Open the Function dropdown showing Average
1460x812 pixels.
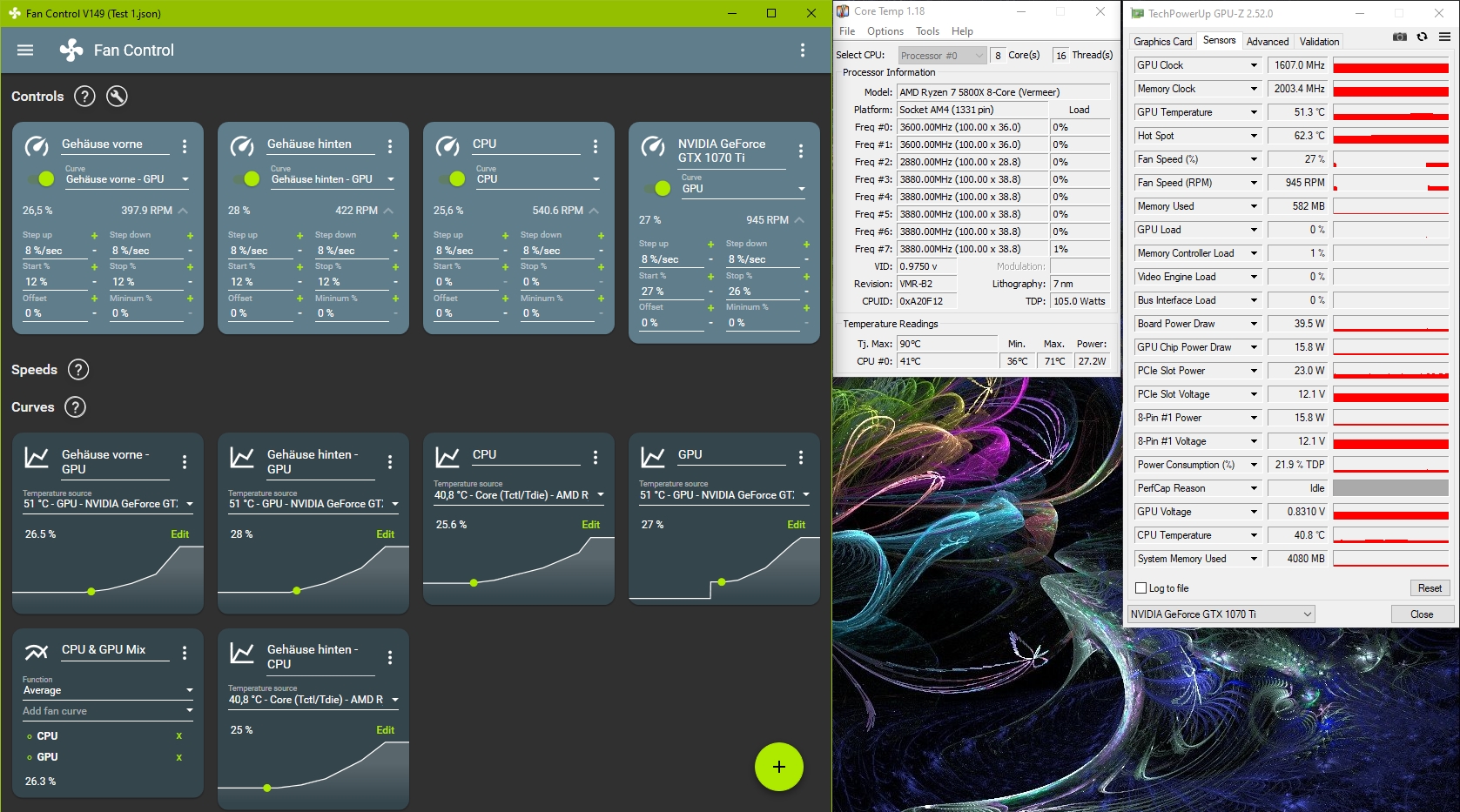click(x=108, y=690)
